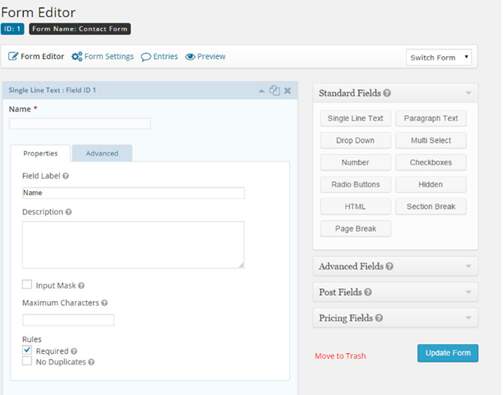Click the Move to Trash link
This screenshot has width=503, height=395.
coord(340,356)
